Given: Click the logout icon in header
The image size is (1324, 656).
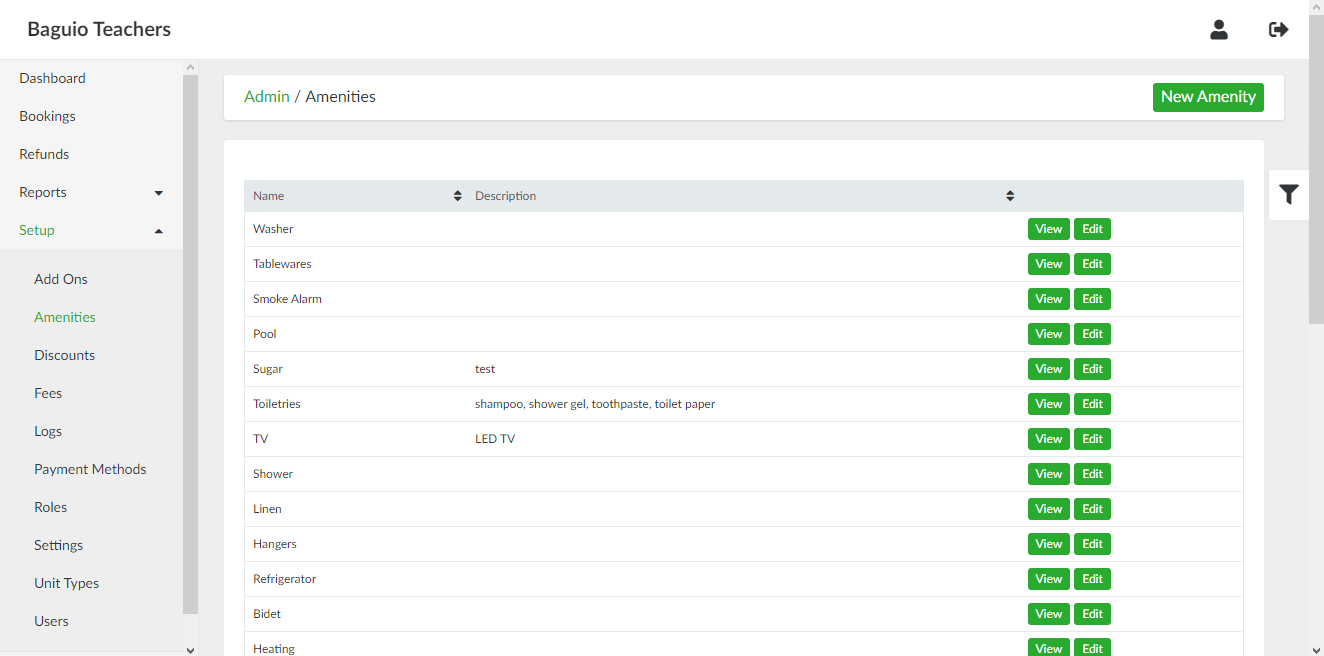Looking at the screenshot, I should coord(1278,30).
